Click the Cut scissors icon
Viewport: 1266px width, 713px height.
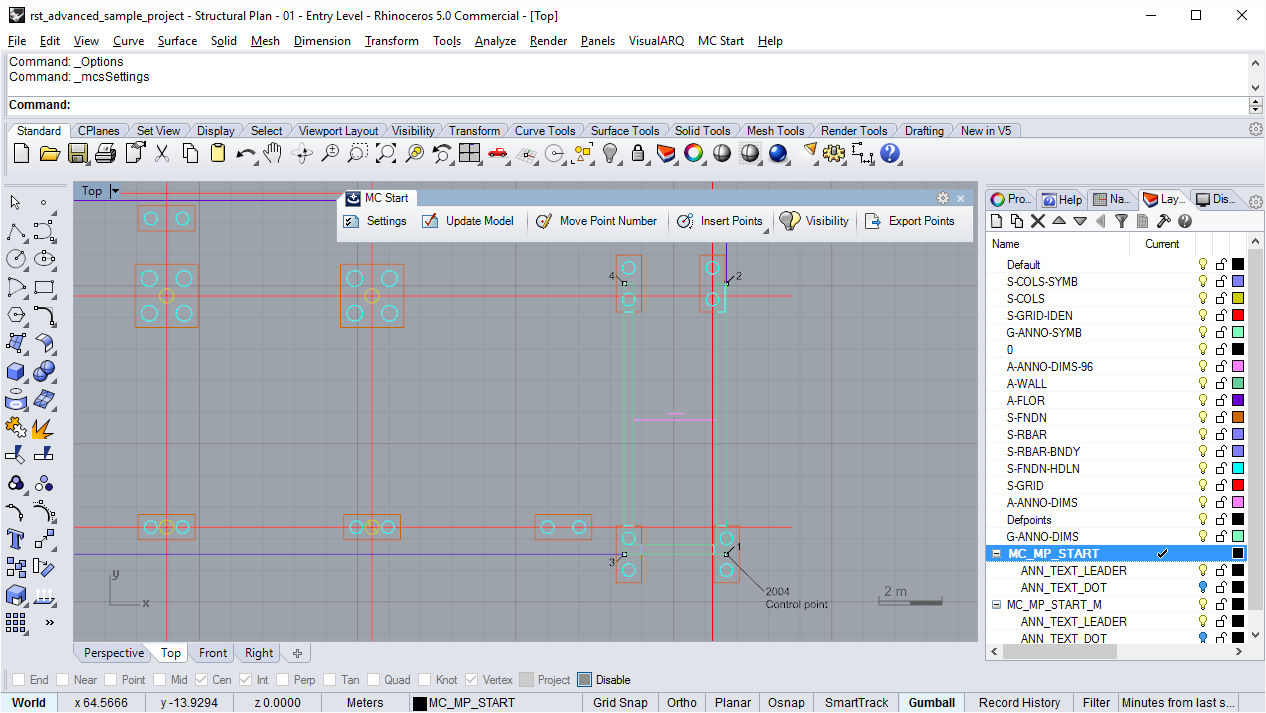(162, 153)
